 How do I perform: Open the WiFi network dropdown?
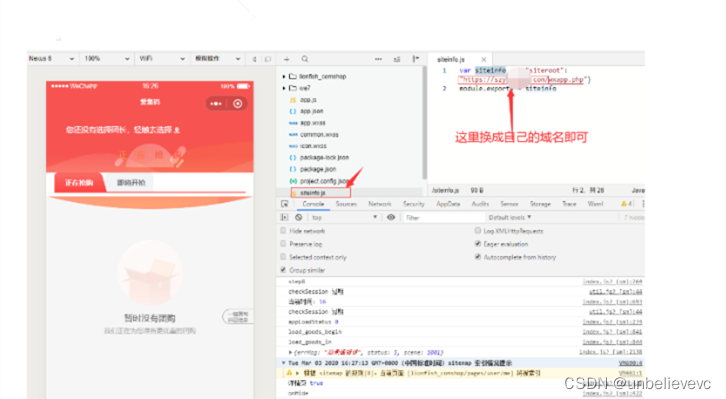point(162,59)
